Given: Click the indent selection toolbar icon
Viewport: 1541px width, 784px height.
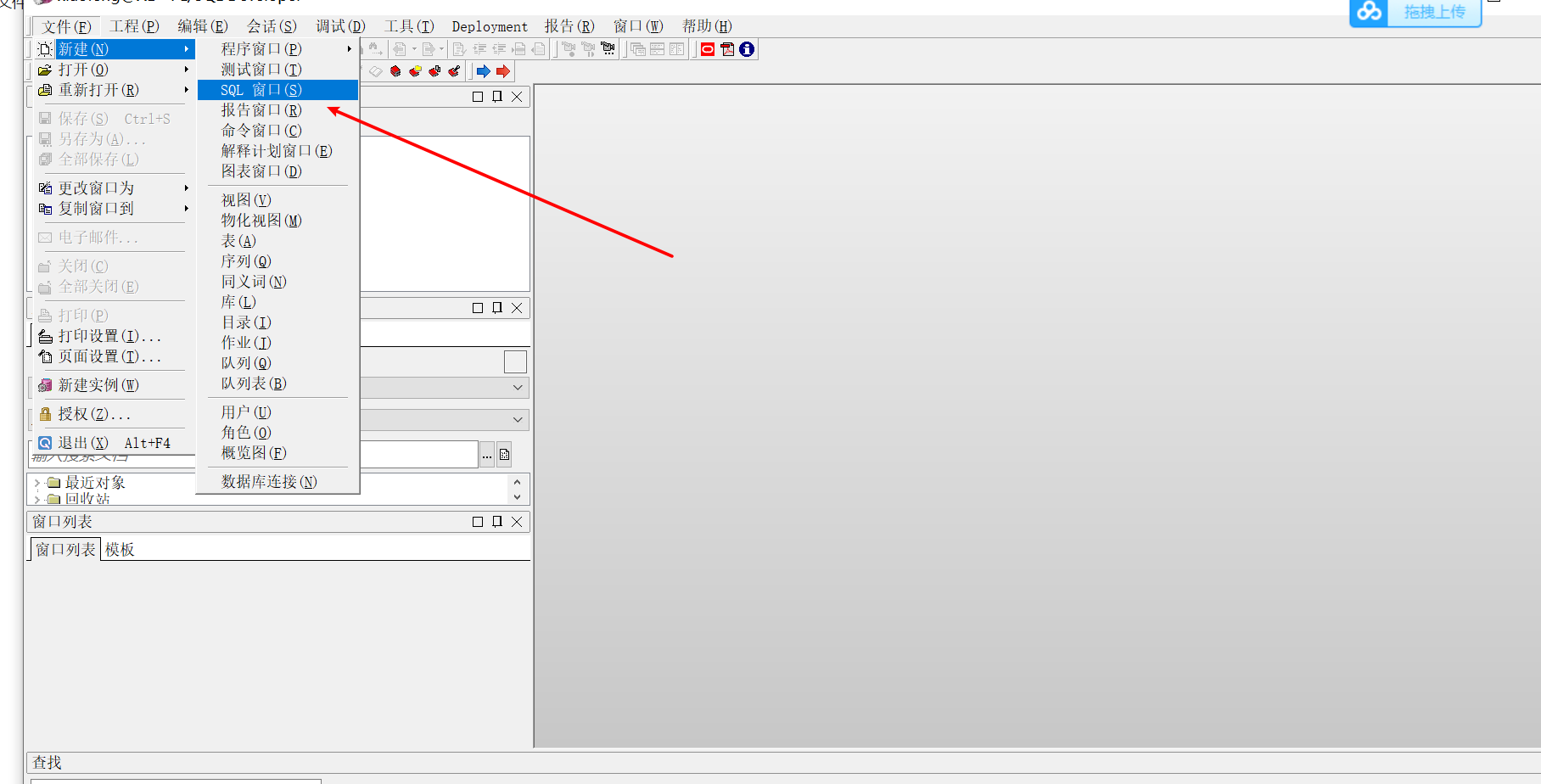Looking at the screenshot, I should 479,49.
